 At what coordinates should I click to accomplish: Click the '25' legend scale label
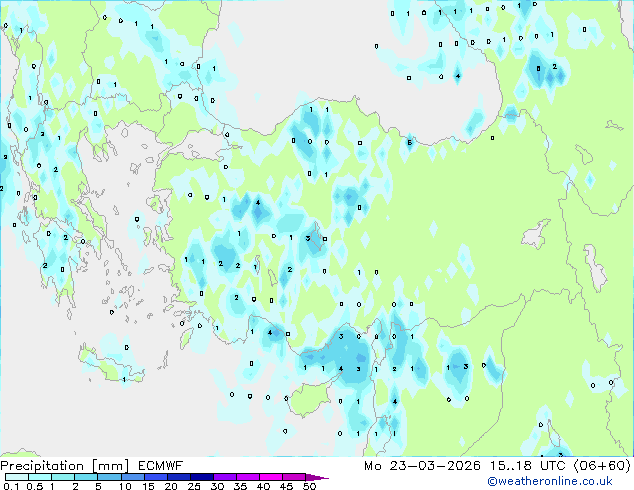[x=194, y=486]
